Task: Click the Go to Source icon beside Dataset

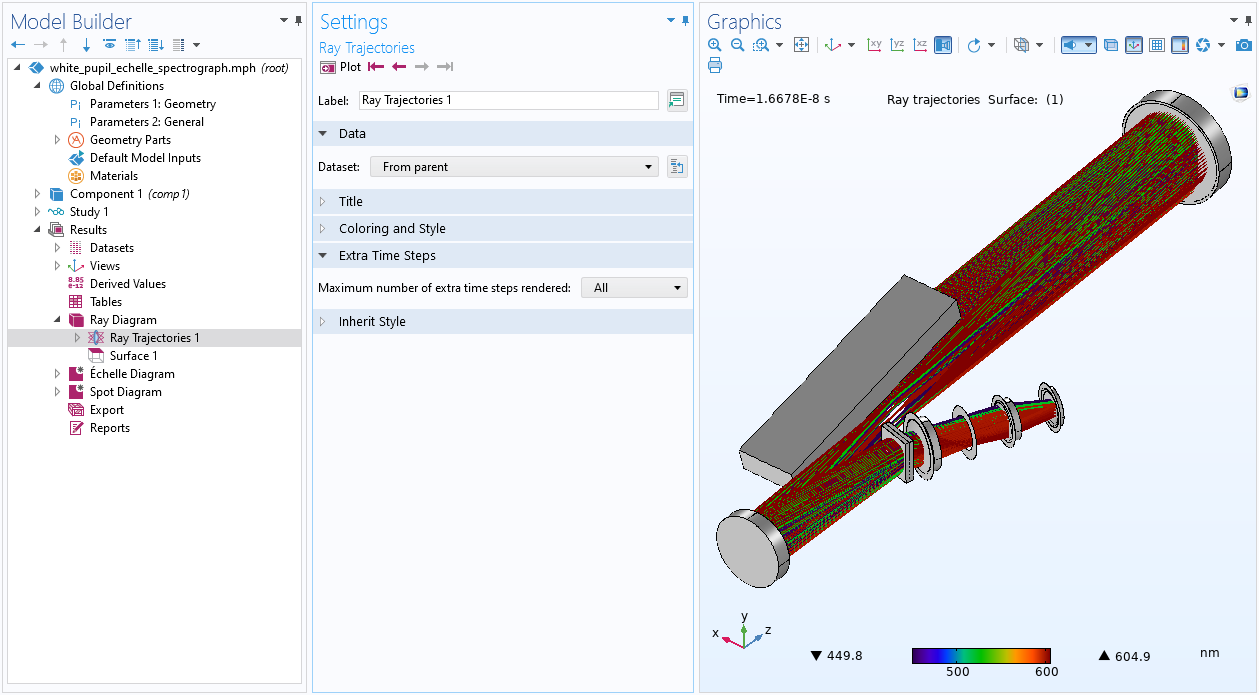Action: [x=677, y=167]
